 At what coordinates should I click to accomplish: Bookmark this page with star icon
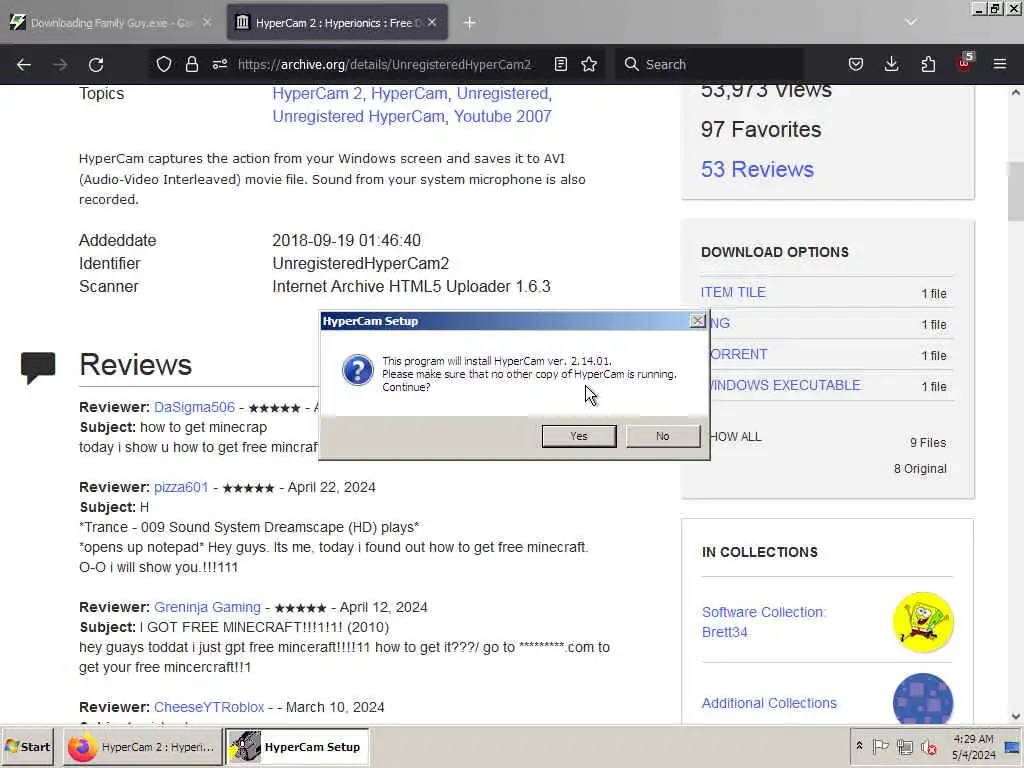(589, 64)
